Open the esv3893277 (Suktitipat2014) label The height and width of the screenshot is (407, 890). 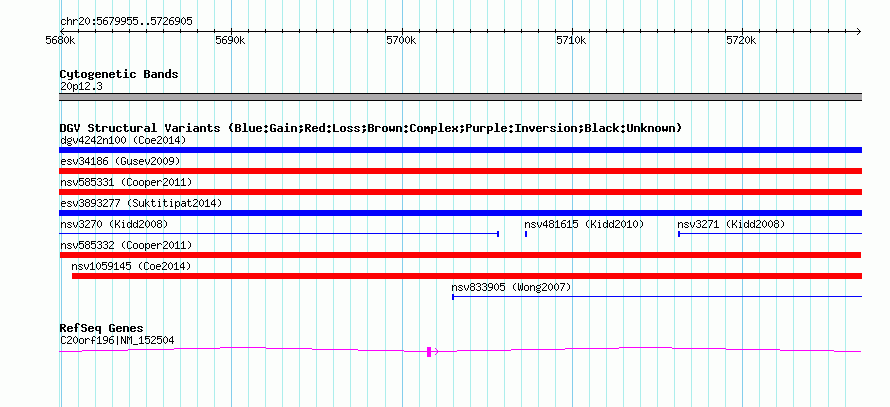(x=141, y=203)
